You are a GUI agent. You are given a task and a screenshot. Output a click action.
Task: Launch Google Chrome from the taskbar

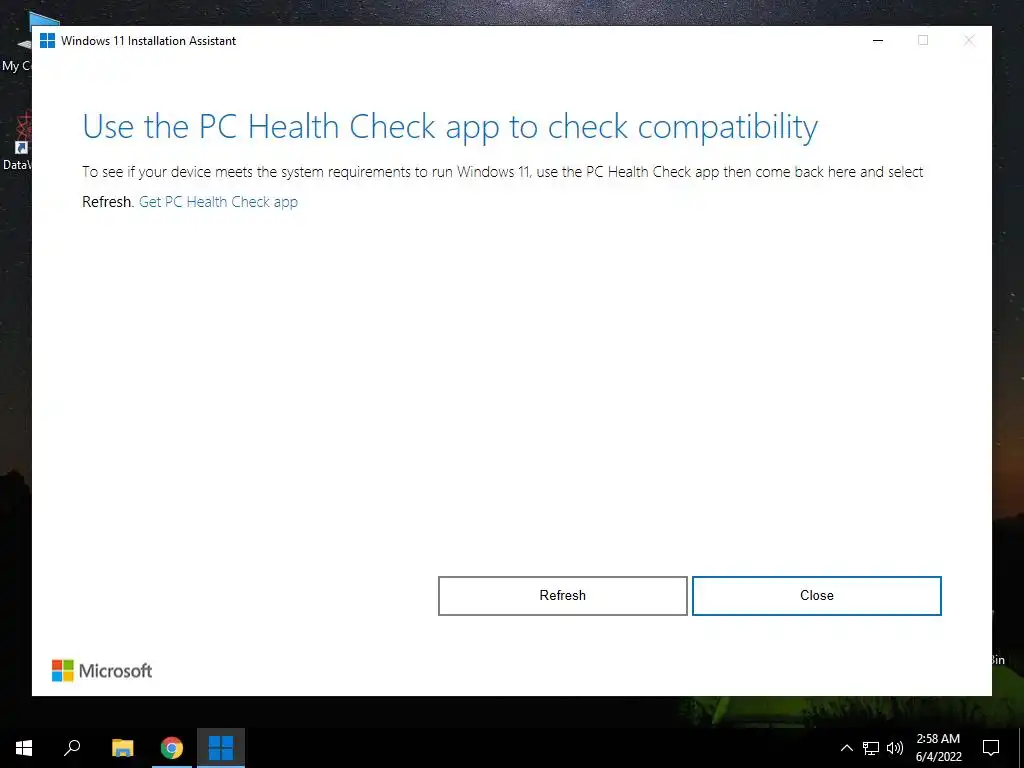(x=172, y=748)
